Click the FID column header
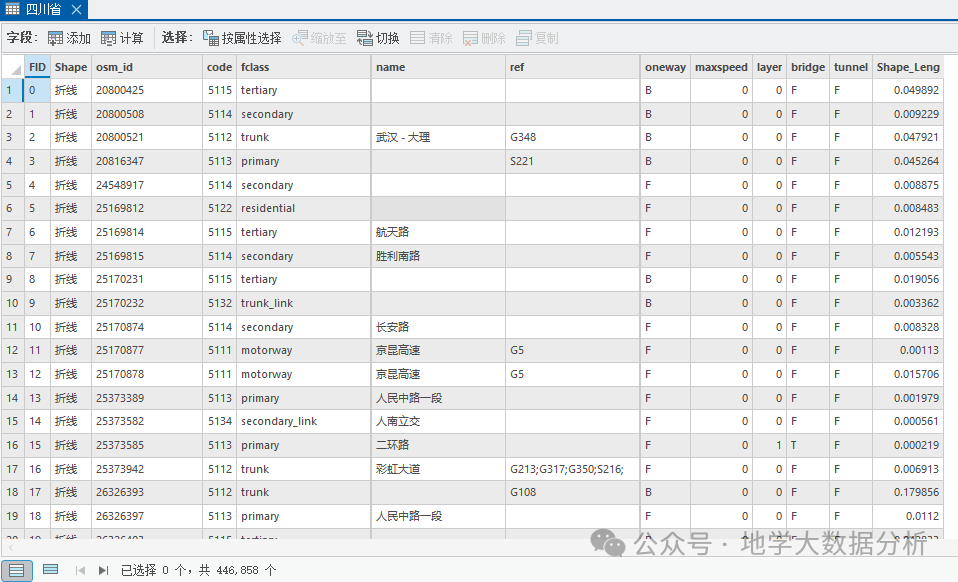The height and width of the screenshot is (582, 958). pos(37,67)
